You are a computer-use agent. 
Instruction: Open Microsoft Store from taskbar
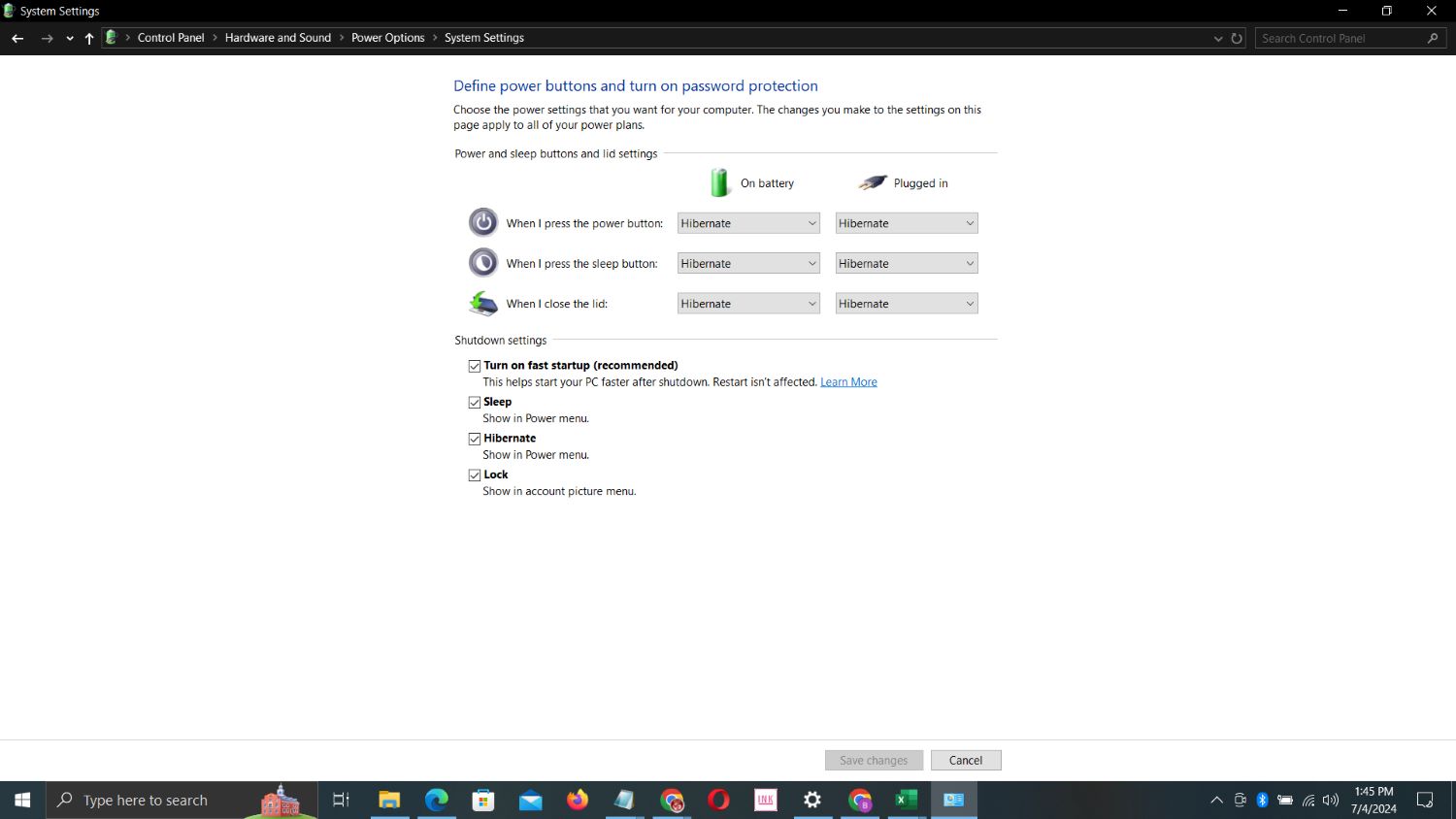tap(483, 800)
